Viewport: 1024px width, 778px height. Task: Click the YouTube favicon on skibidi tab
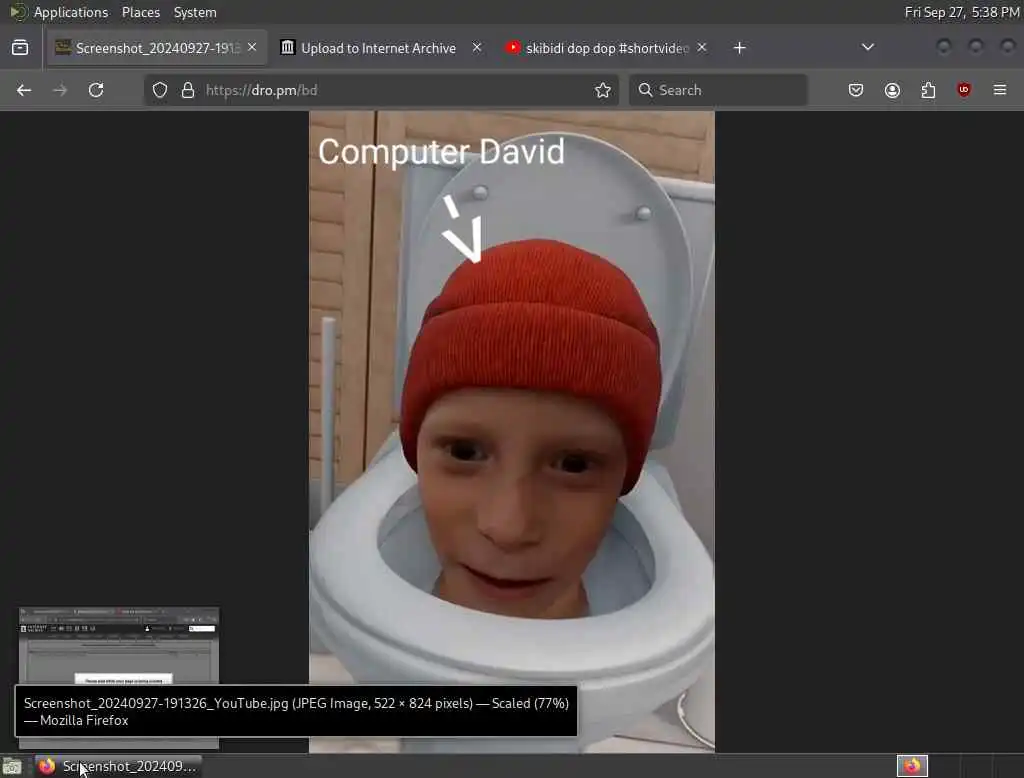(x=513, y=47)
